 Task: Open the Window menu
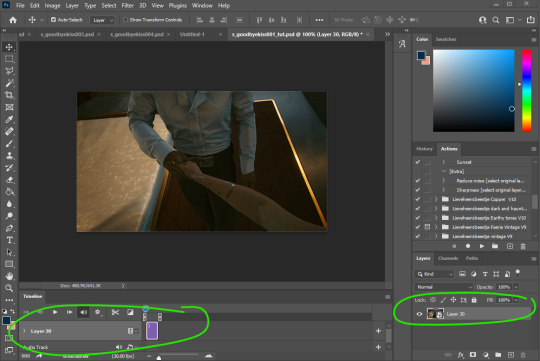tap(202, 6)
